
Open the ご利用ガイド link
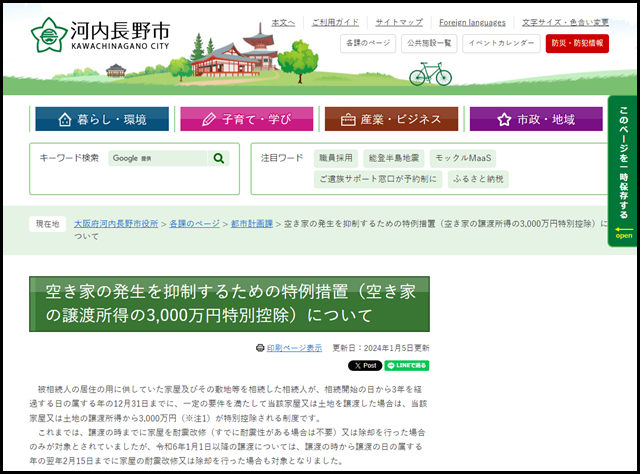coord(335,22)
